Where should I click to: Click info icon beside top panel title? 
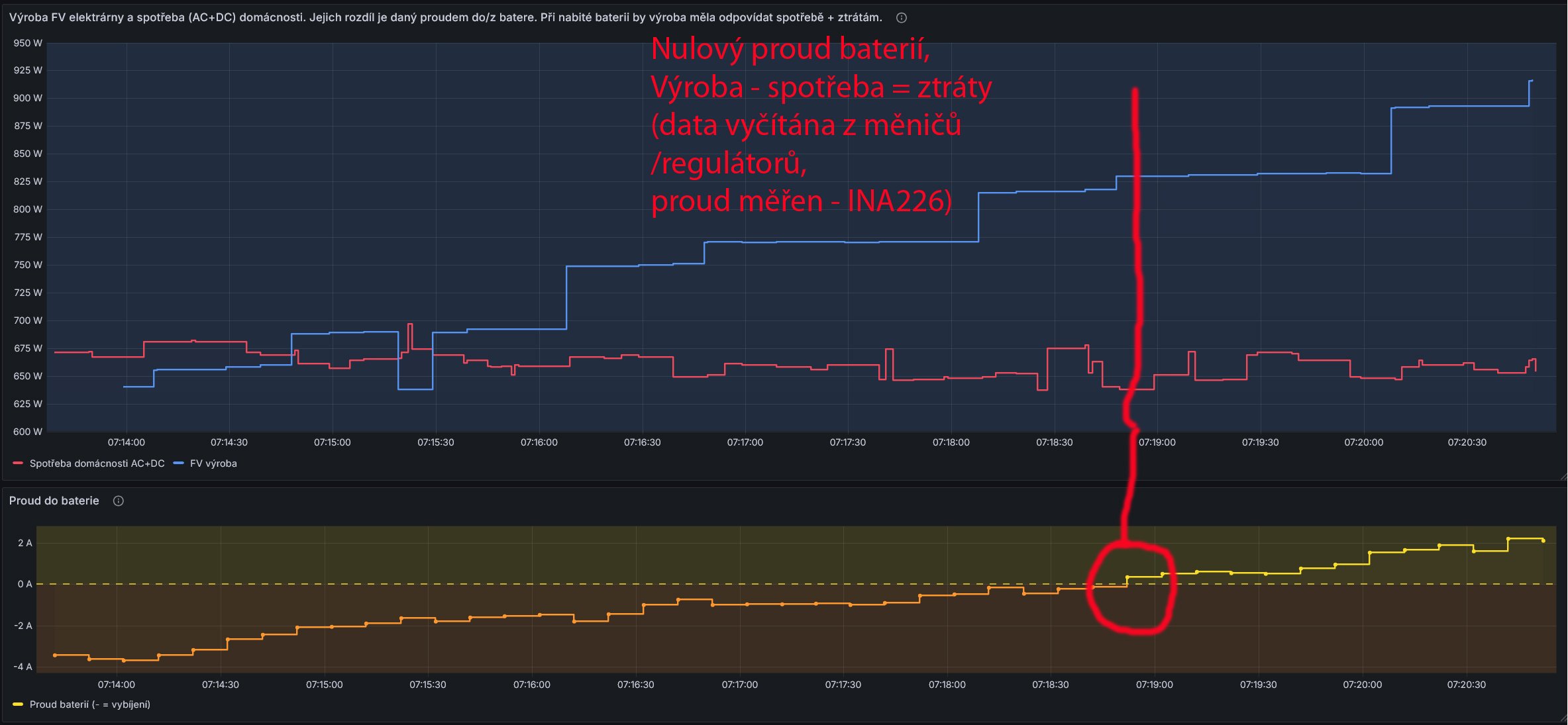[x=901, y=18]
